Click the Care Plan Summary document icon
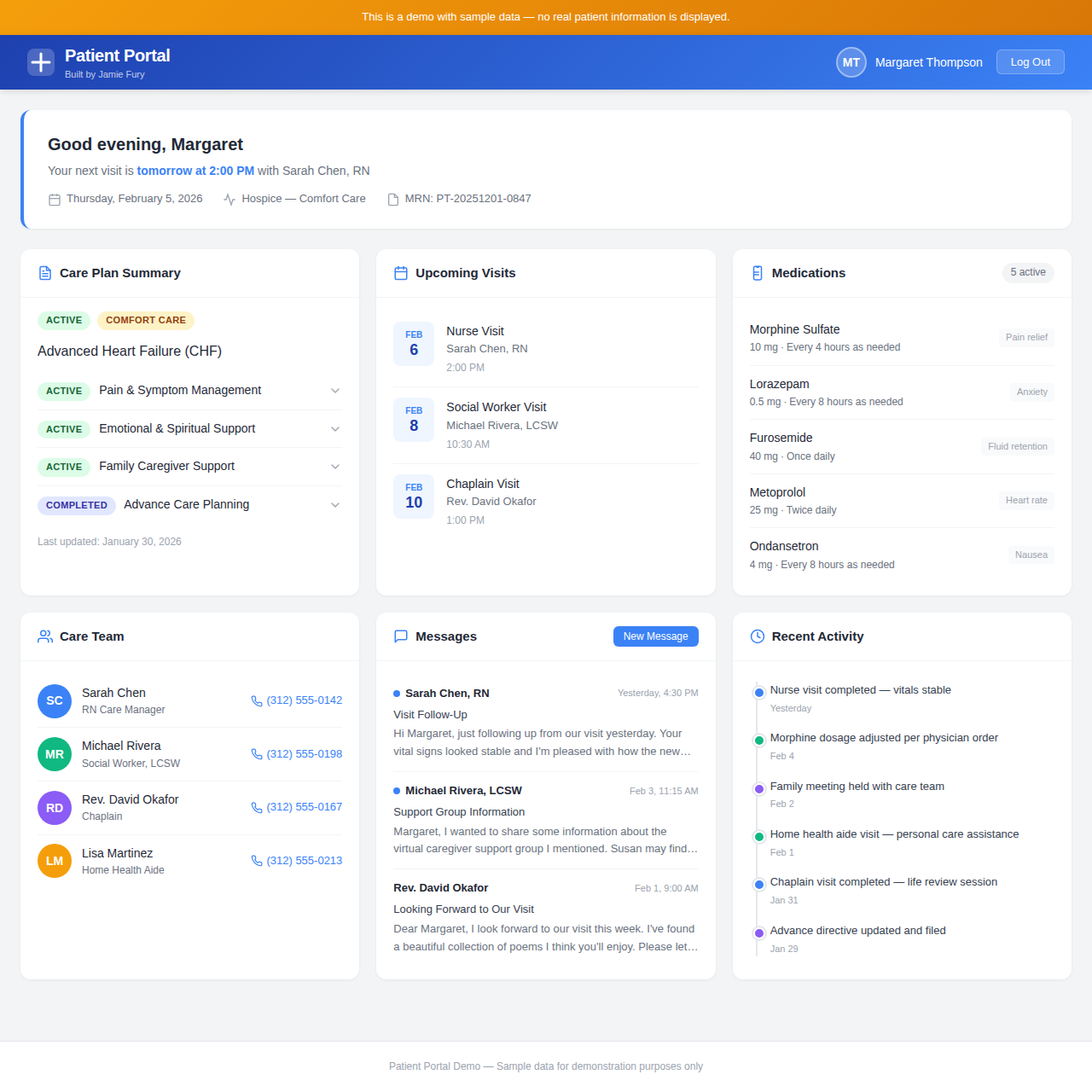This screenshot has height=1092, width=1092. tap(44, 273)
